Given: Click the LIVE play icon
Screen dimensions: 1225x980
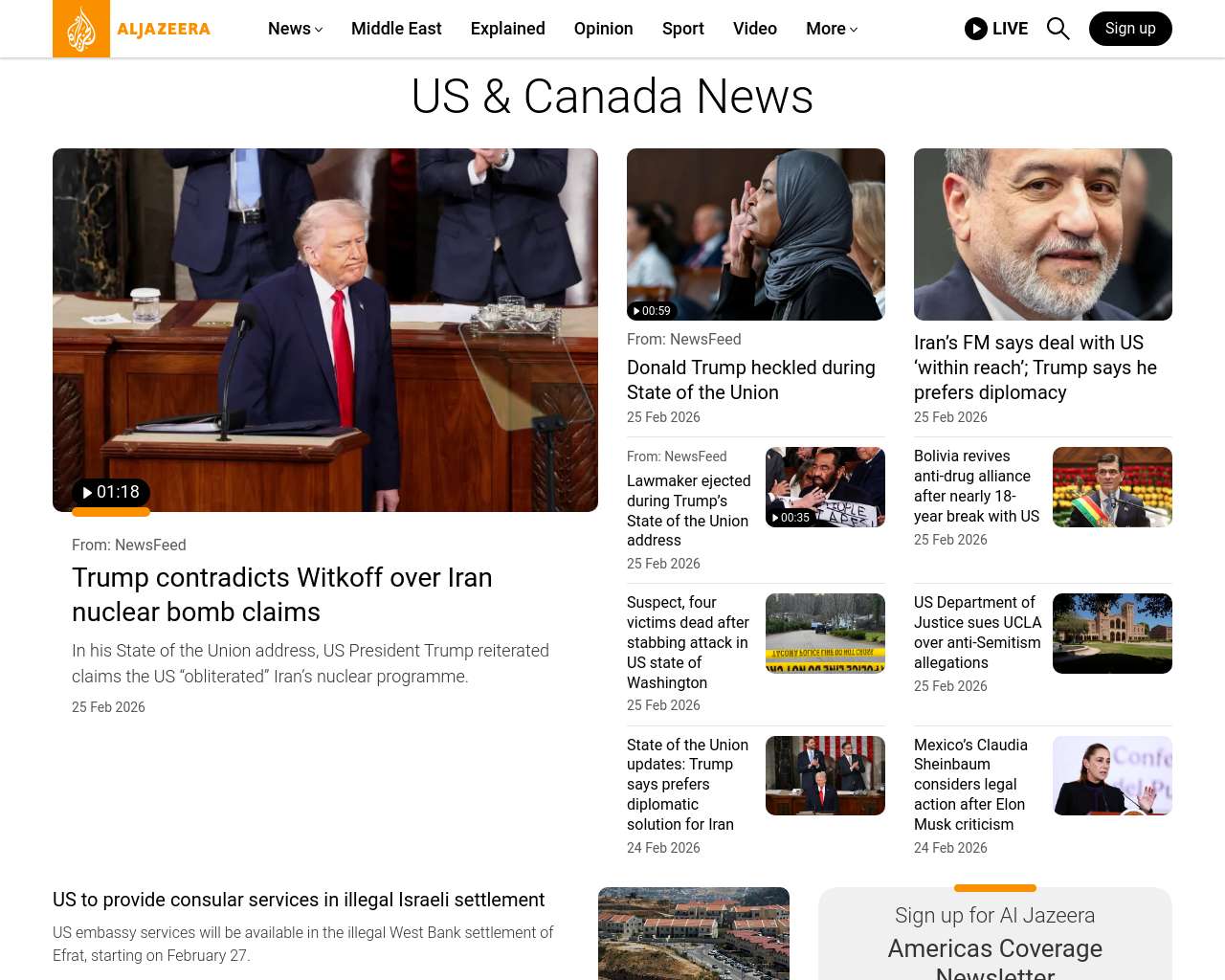Looking at the screenshot, I should pyautogui.click(x=976, y=29).
